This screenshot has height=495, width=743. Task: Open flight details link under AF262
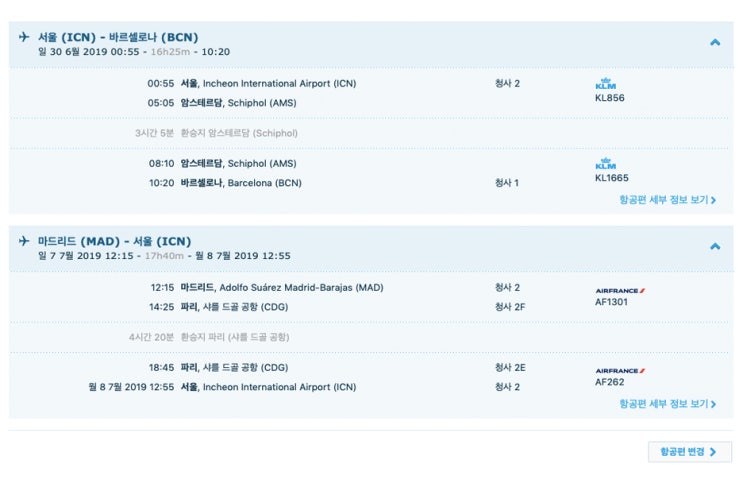pos(667,404)
